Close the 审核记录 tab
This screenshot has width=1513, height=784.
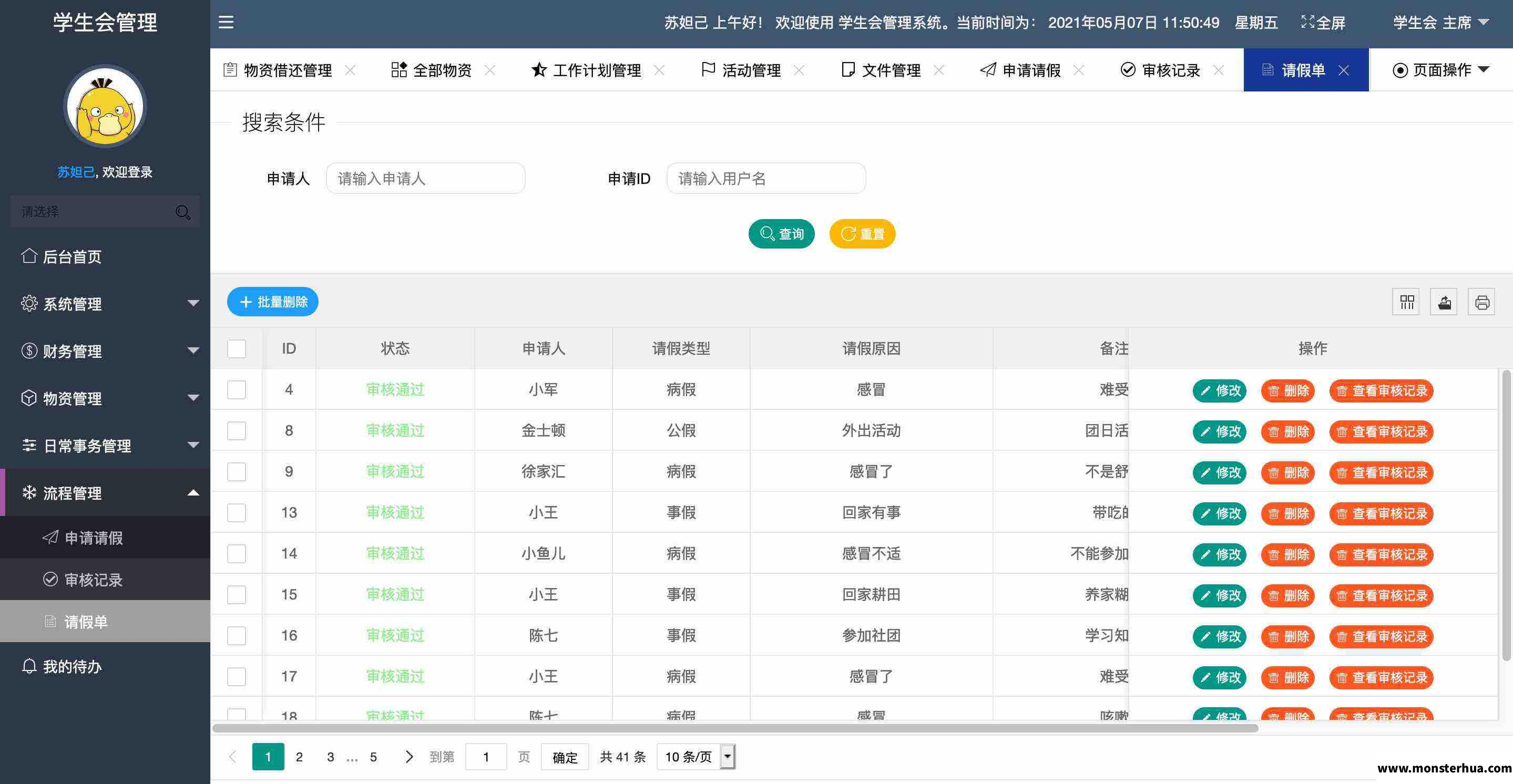[x=1218, y=70]
